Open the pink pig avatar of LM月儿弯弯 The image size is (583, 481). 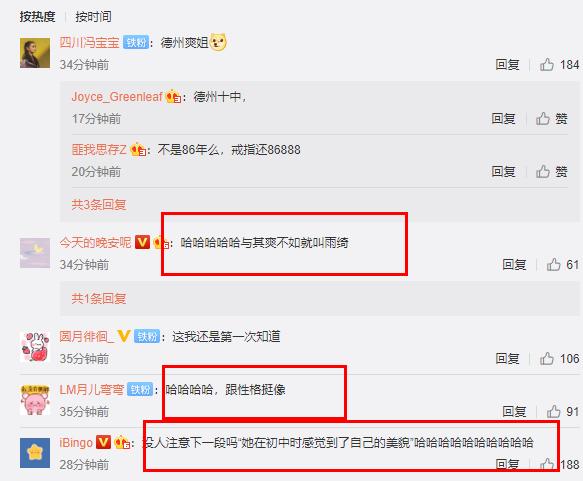tap(35, 400)
